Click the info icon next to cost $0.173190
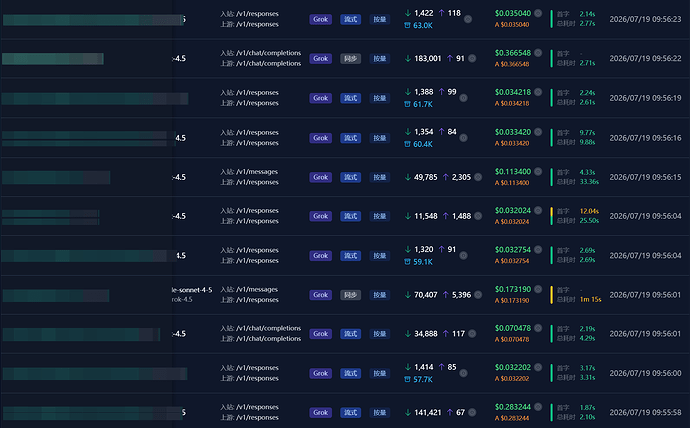This screenshot has width=690, height=428. [x=538, y=289]
